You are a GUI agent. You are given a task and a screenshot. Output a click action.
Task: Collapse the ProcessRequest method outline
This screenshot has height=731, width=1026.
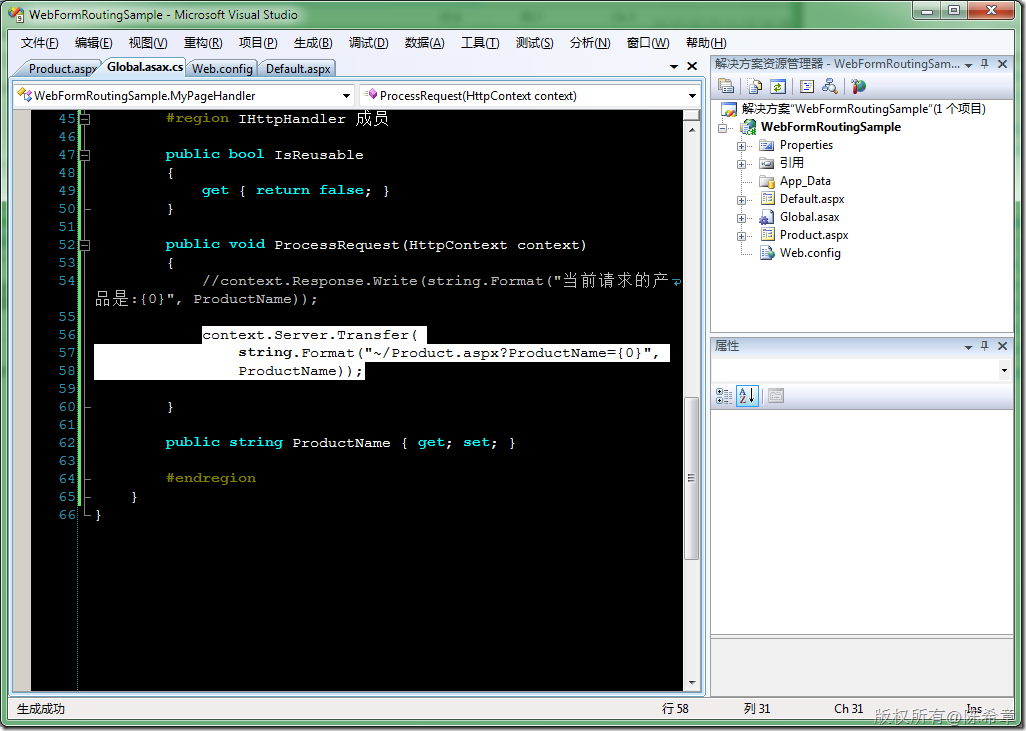[x=84, y=245]
